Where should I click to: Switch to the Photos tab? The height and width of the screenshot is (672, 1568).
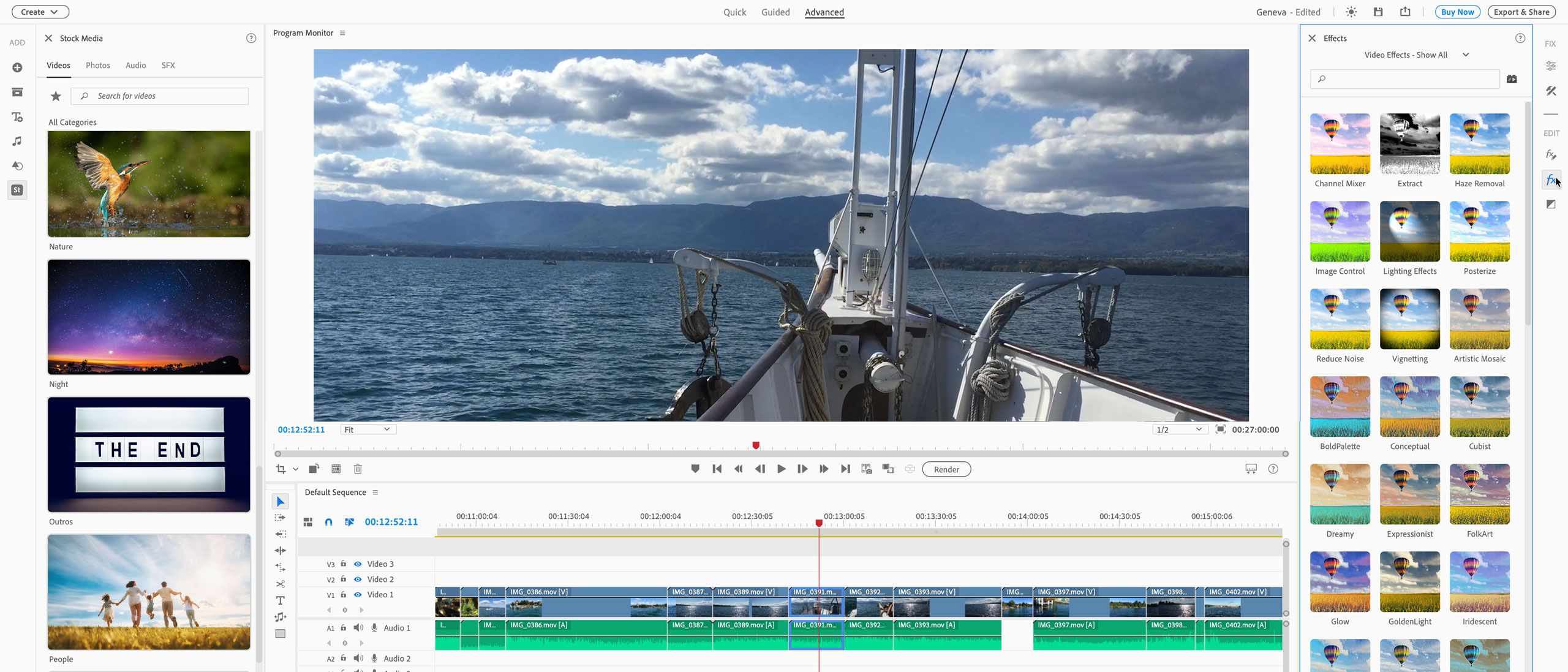(98, 66)
